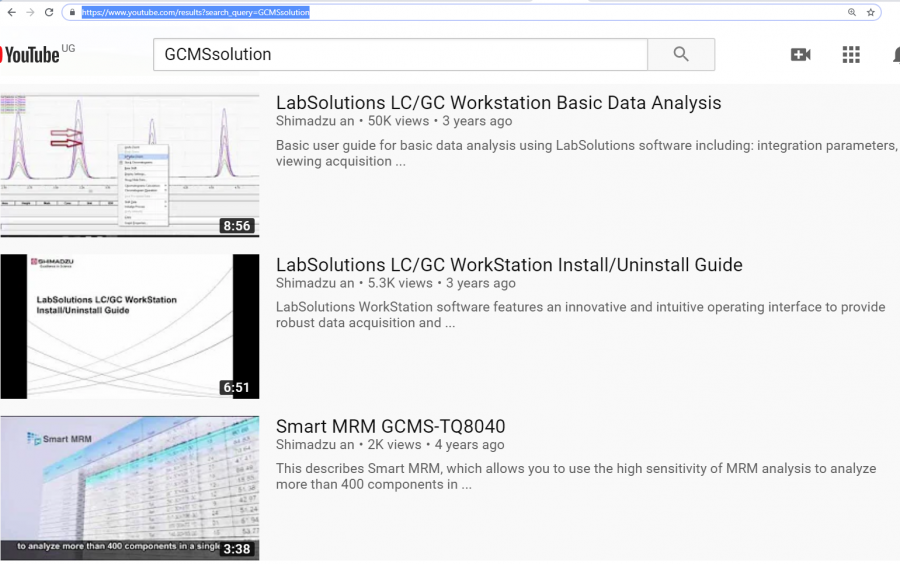Click the 8:56 chromatogram video thumbnail
900x564 pixels.
pos(130,166)
